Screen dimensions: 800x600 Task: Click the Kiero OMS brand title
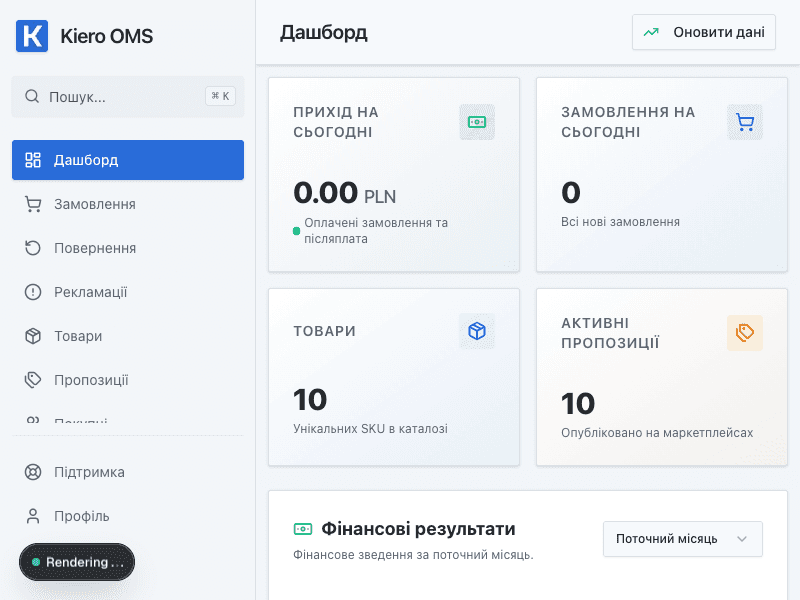(x=107, y=36)
